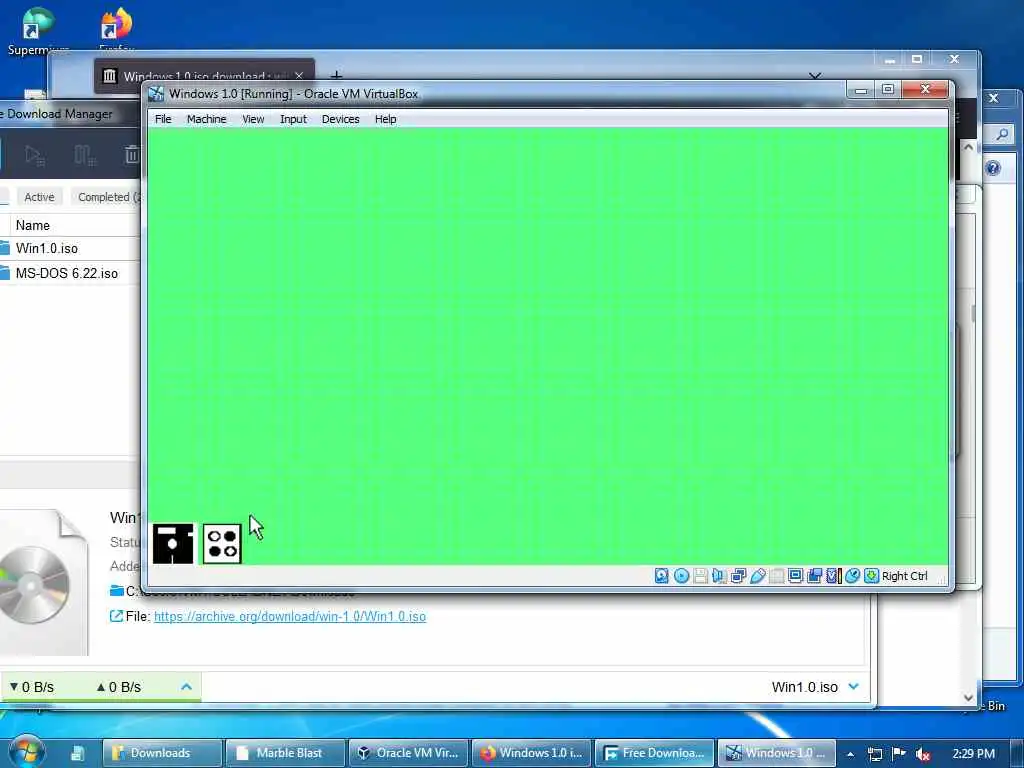This screenshot has width=1024, height=768.
Task: Click the floppy drive indicator icon
Action: pyautogui.click(x=700, y=575)
